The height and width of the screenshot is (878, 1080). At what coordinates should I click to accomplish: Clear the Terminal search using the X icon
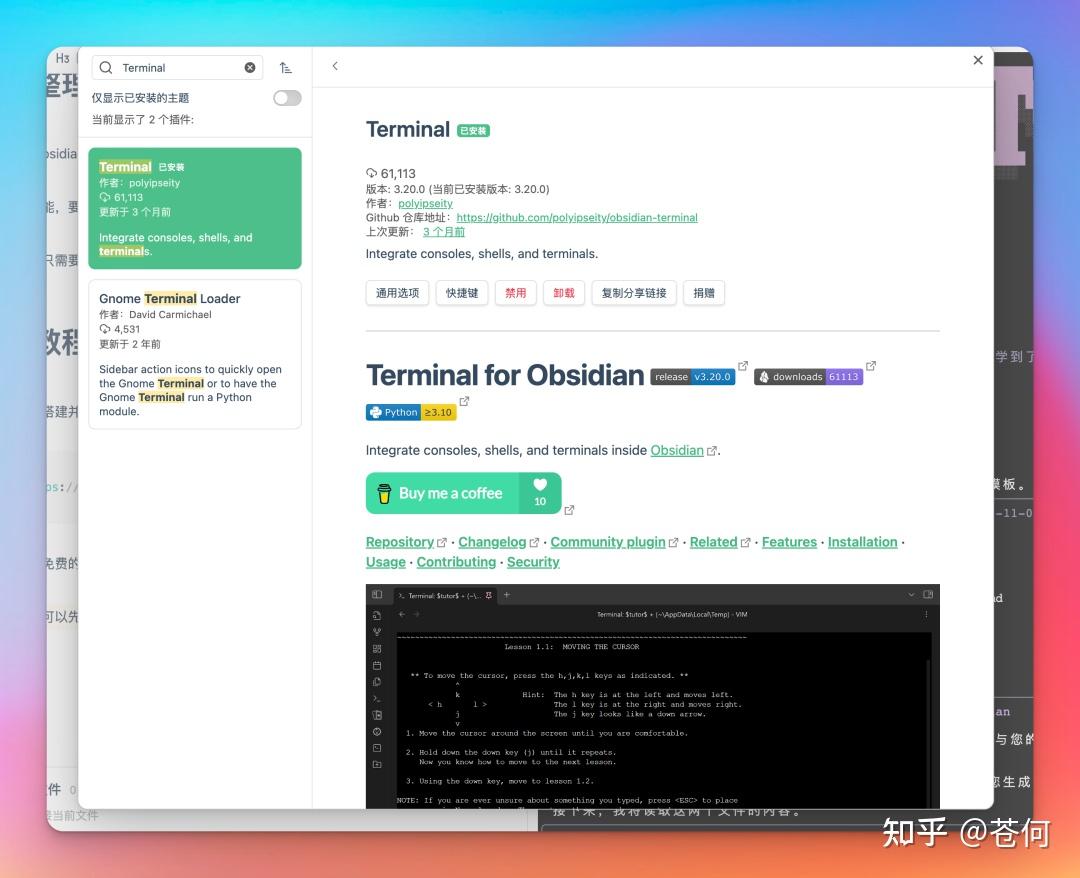249,67
